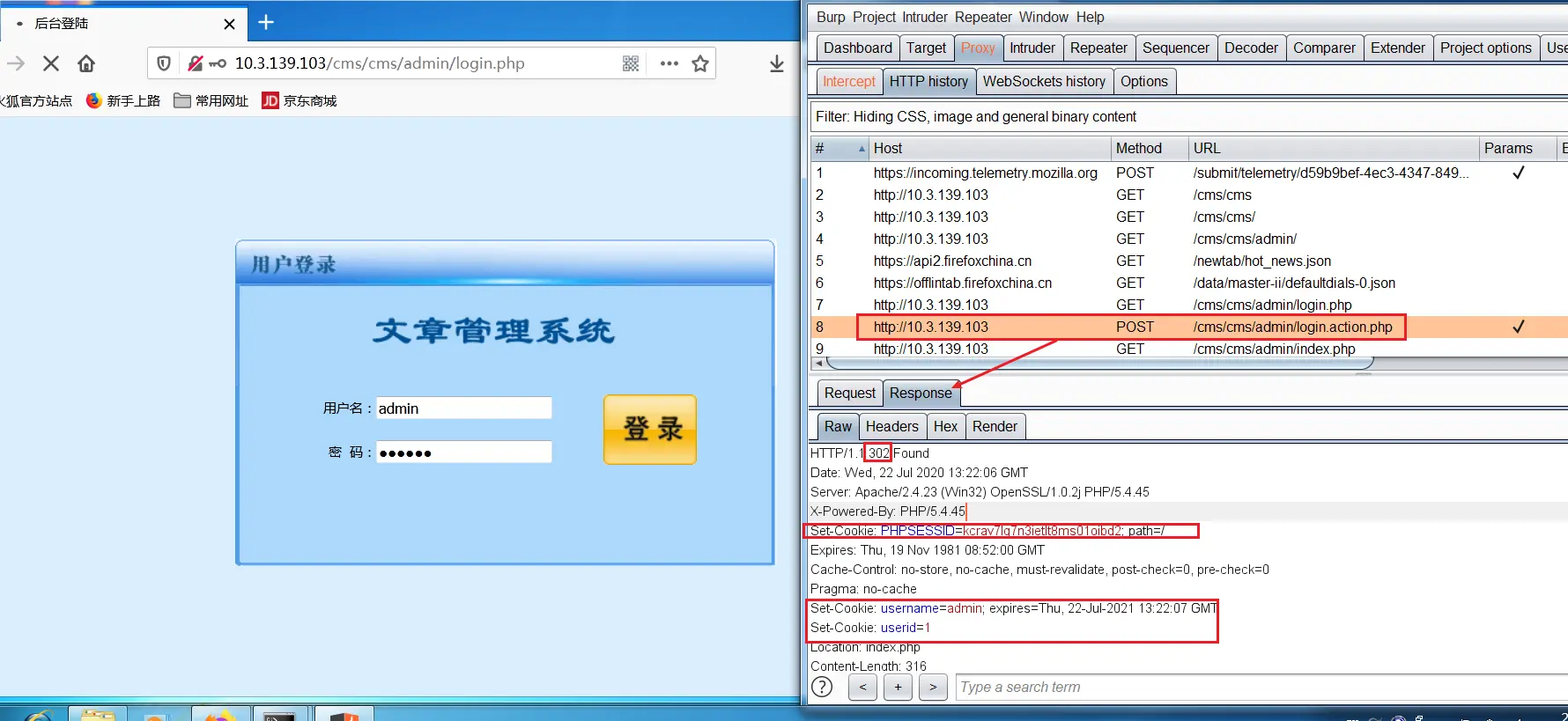Image resolution: width=1568 pixels, height=721 pixels.
Task: Switch to Dashboard tab
Action: pyautogui.click(x=858, y=48)
